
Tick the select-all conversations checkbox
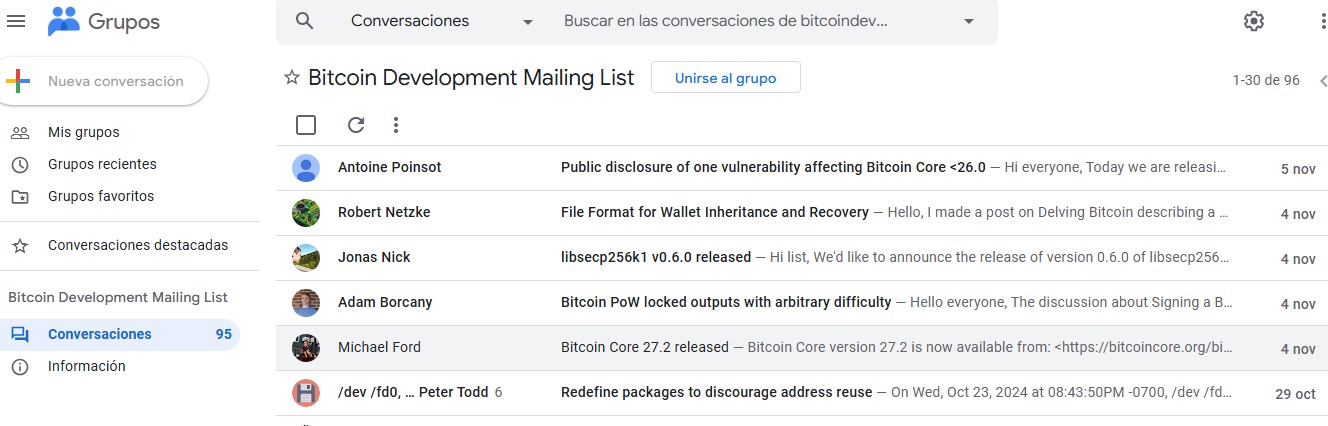pos(306,125)
